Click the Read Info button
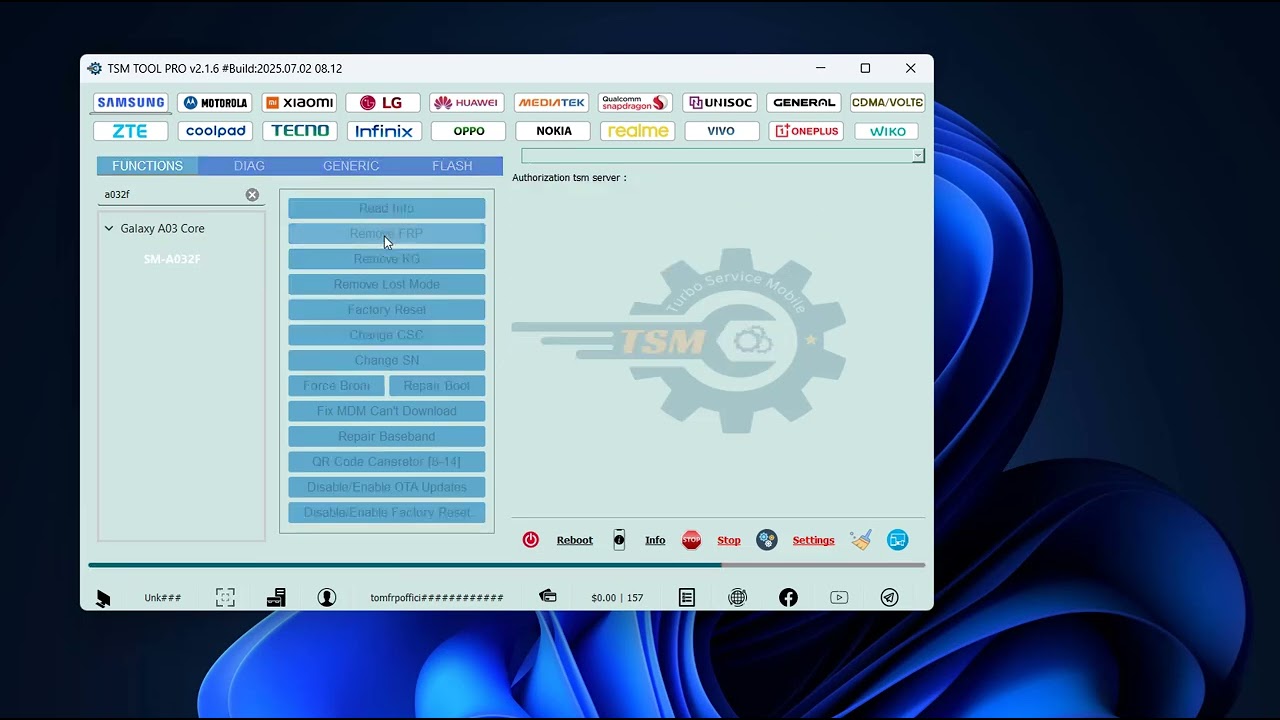Image resolution: width=1280 pixels, height=720 pixels. click(x=387, y=208)
